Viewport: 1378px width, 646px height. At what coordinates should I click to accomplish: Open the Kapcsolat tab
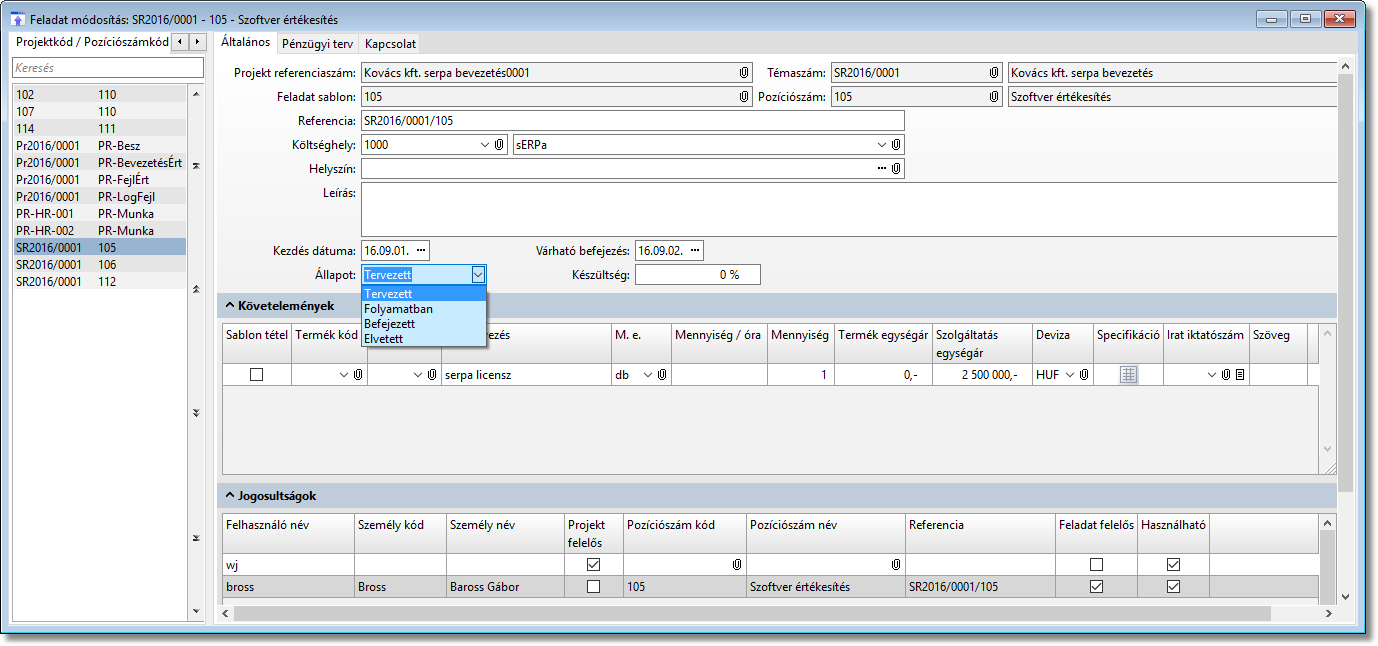390,44
